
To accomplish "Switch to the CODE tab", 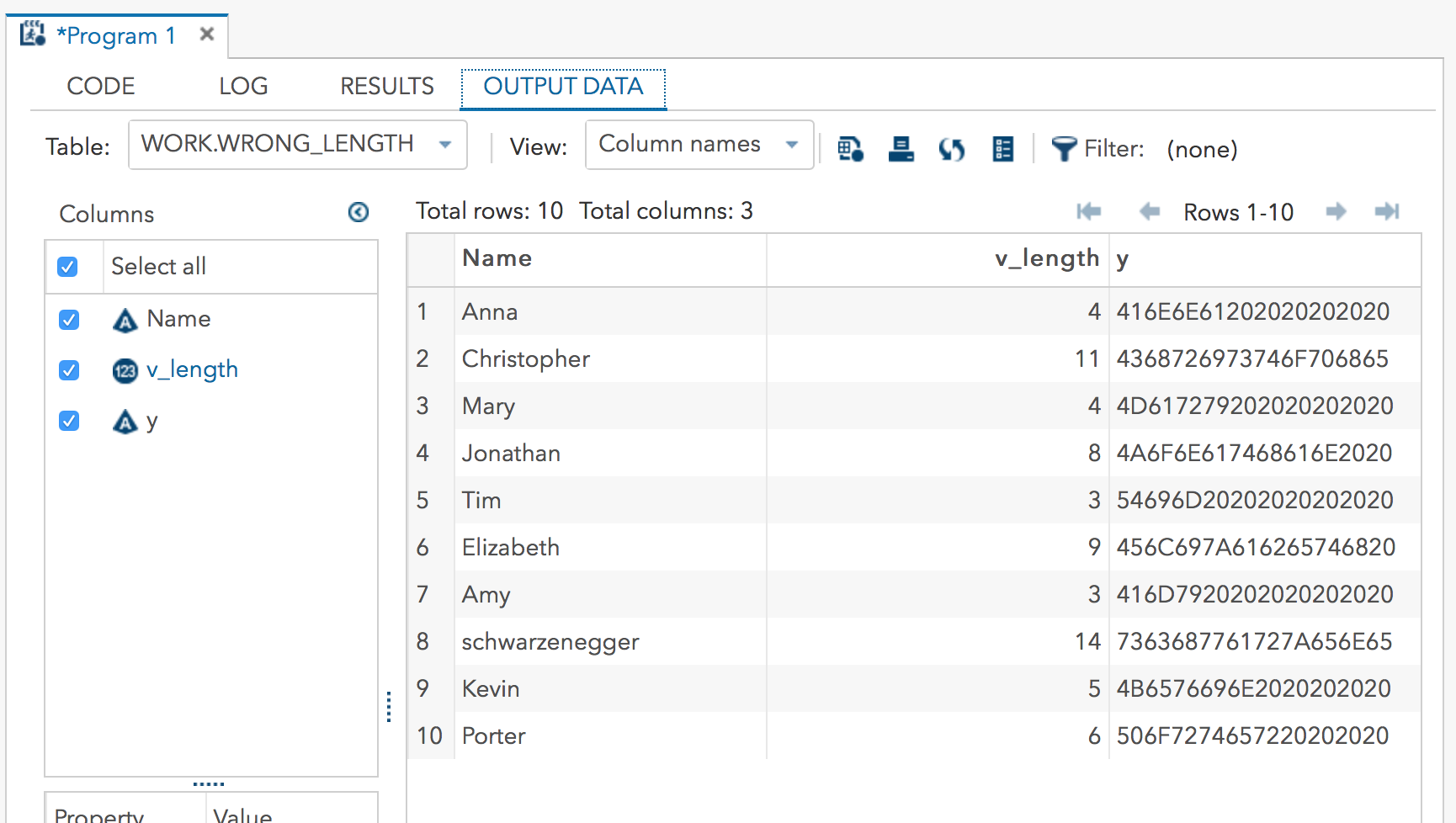I will (x=101, y=86).
